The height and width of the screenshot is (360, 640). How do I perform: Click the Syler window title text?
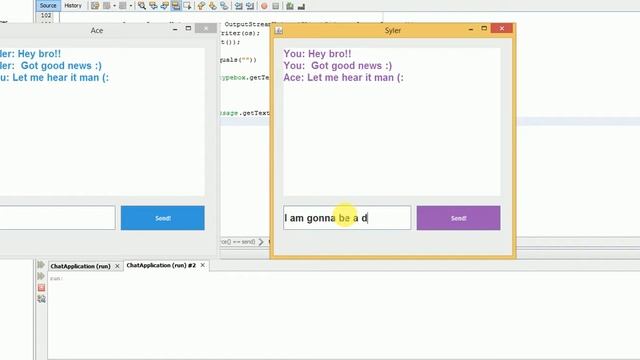click(x=393, y=30)
